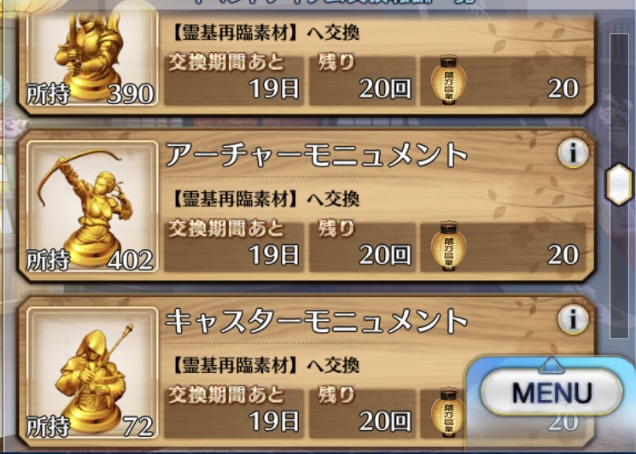Click lantern currency icon in Archer row
The width and height of the screenshot is (636, 454).
(448, 246)
